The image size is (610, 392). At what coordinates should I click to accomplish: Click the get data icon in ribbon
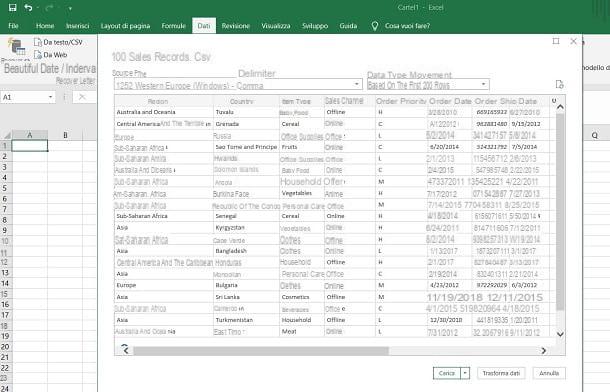tap(17, 47)
